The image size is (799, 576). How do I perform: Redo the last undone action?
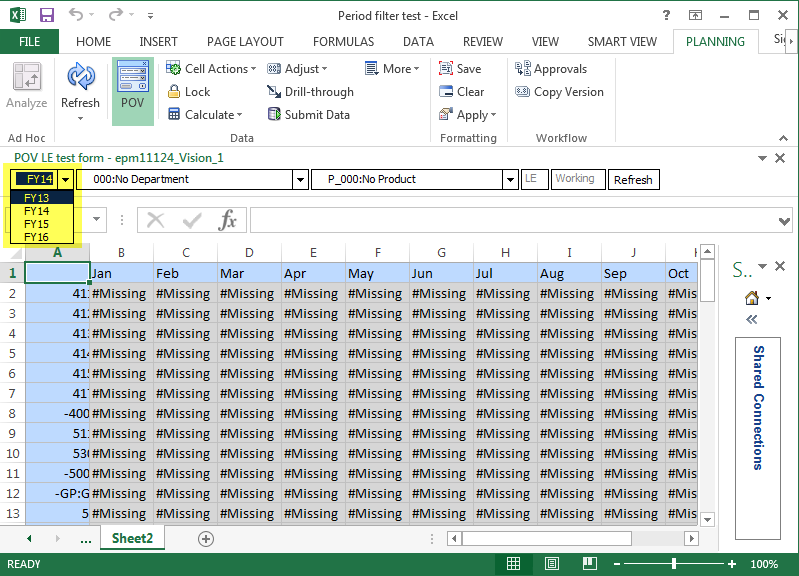(116, 15)
